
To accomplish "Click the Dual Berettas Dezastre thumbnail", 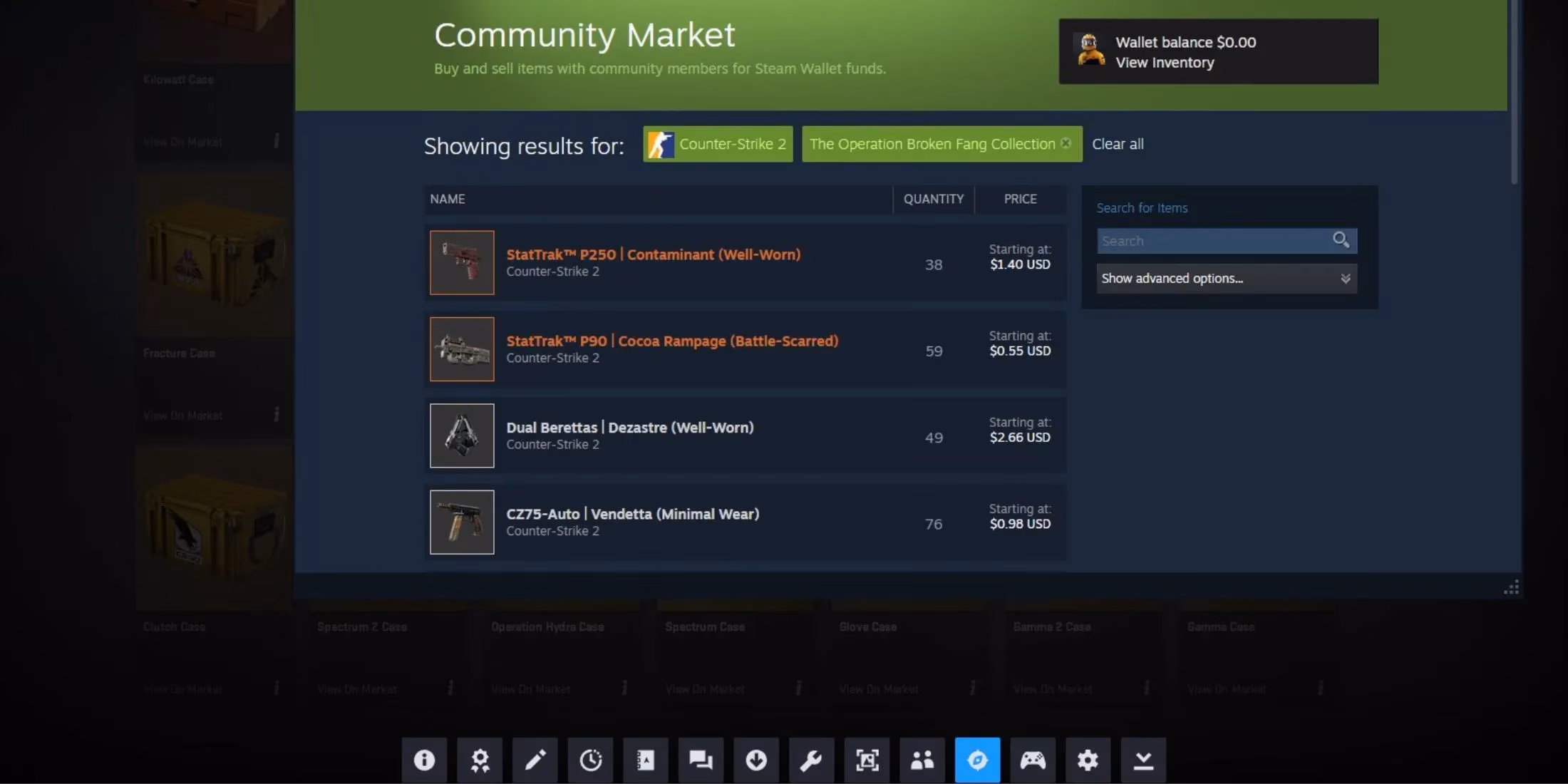I will coord(462,435).
